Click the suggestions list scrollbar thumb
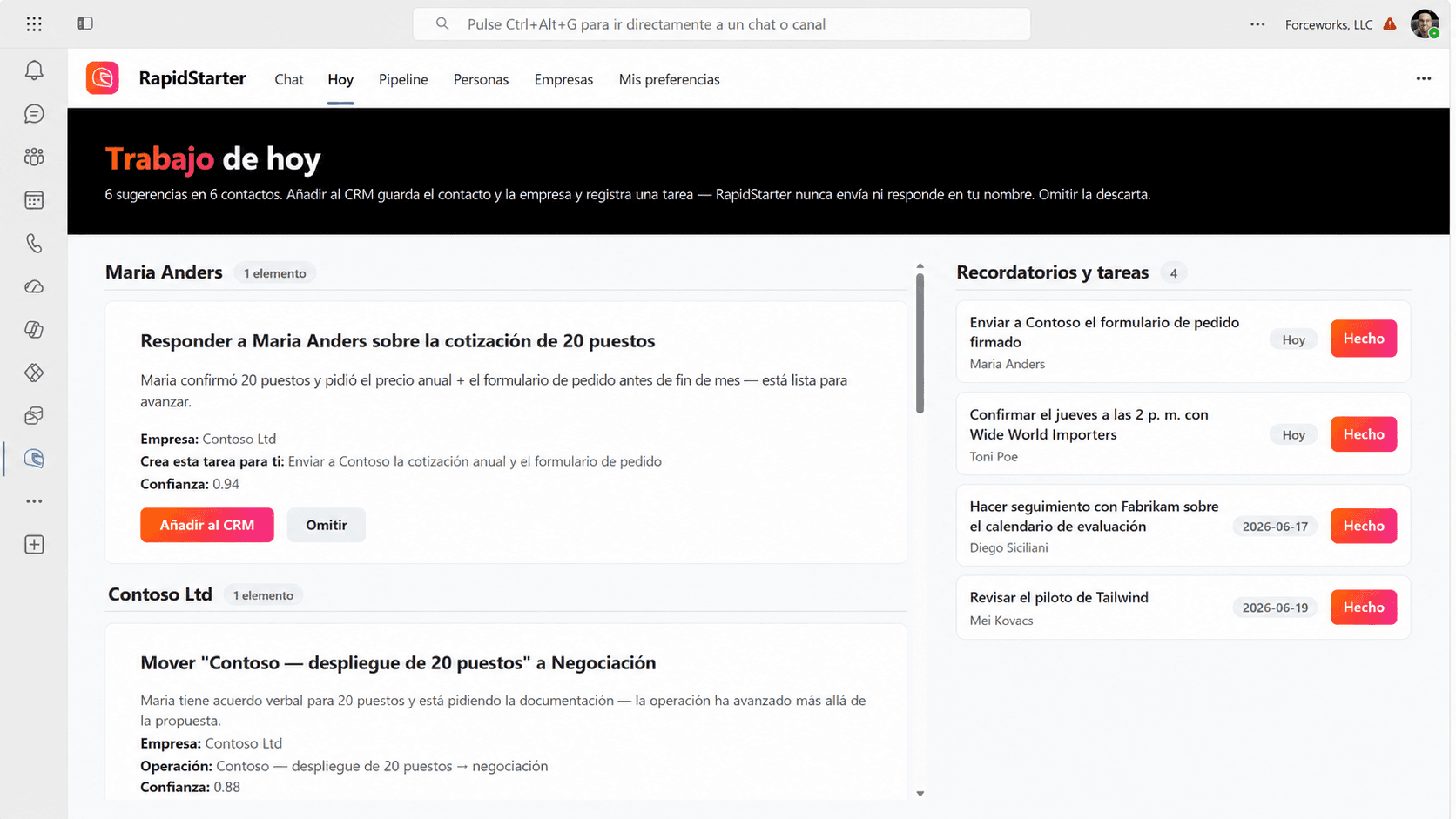 920,344
